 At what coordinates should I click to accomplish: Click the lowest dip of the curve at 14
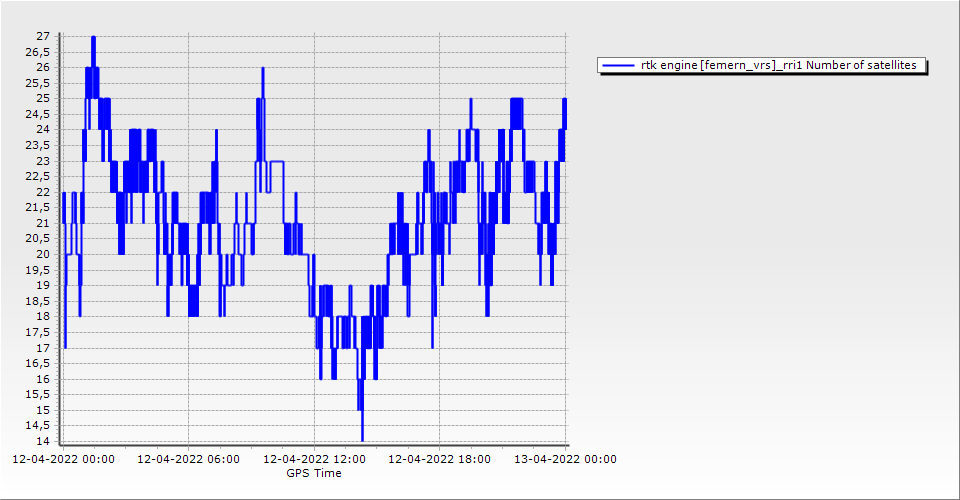(362, 439)
